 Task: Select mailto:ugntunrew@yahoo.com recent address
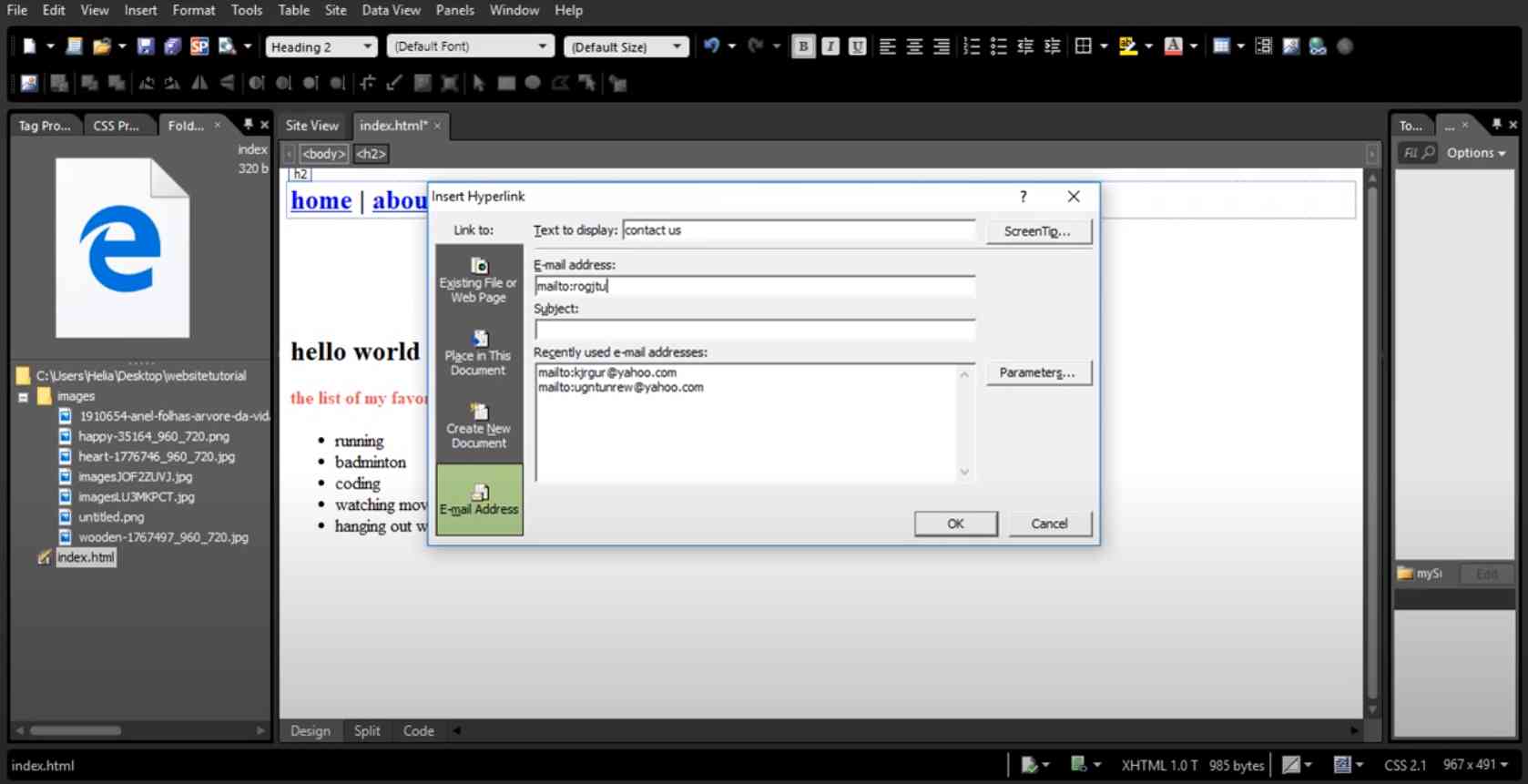(621, 388)
